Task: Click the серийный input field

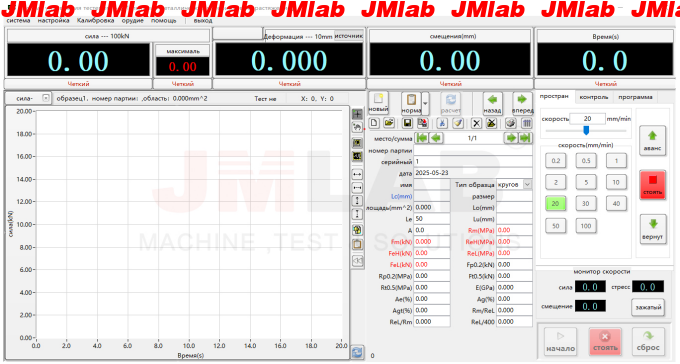Action: coord(473,161)
